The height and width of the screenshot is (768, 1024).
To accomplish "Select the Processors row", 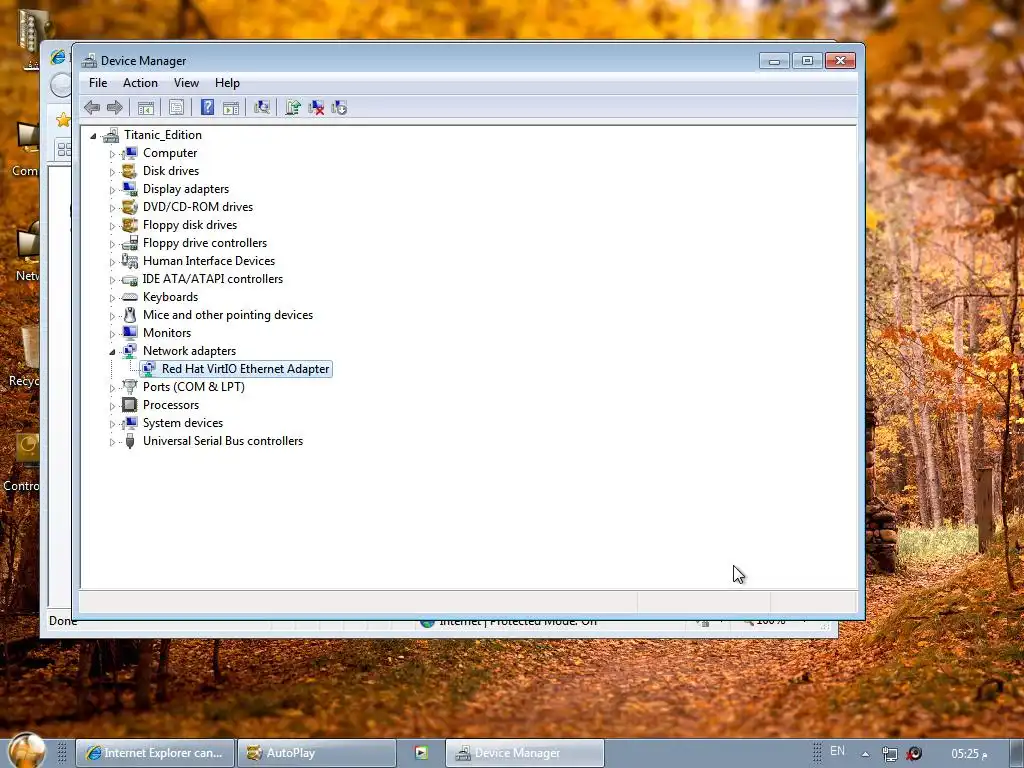I will coord(170,405).
